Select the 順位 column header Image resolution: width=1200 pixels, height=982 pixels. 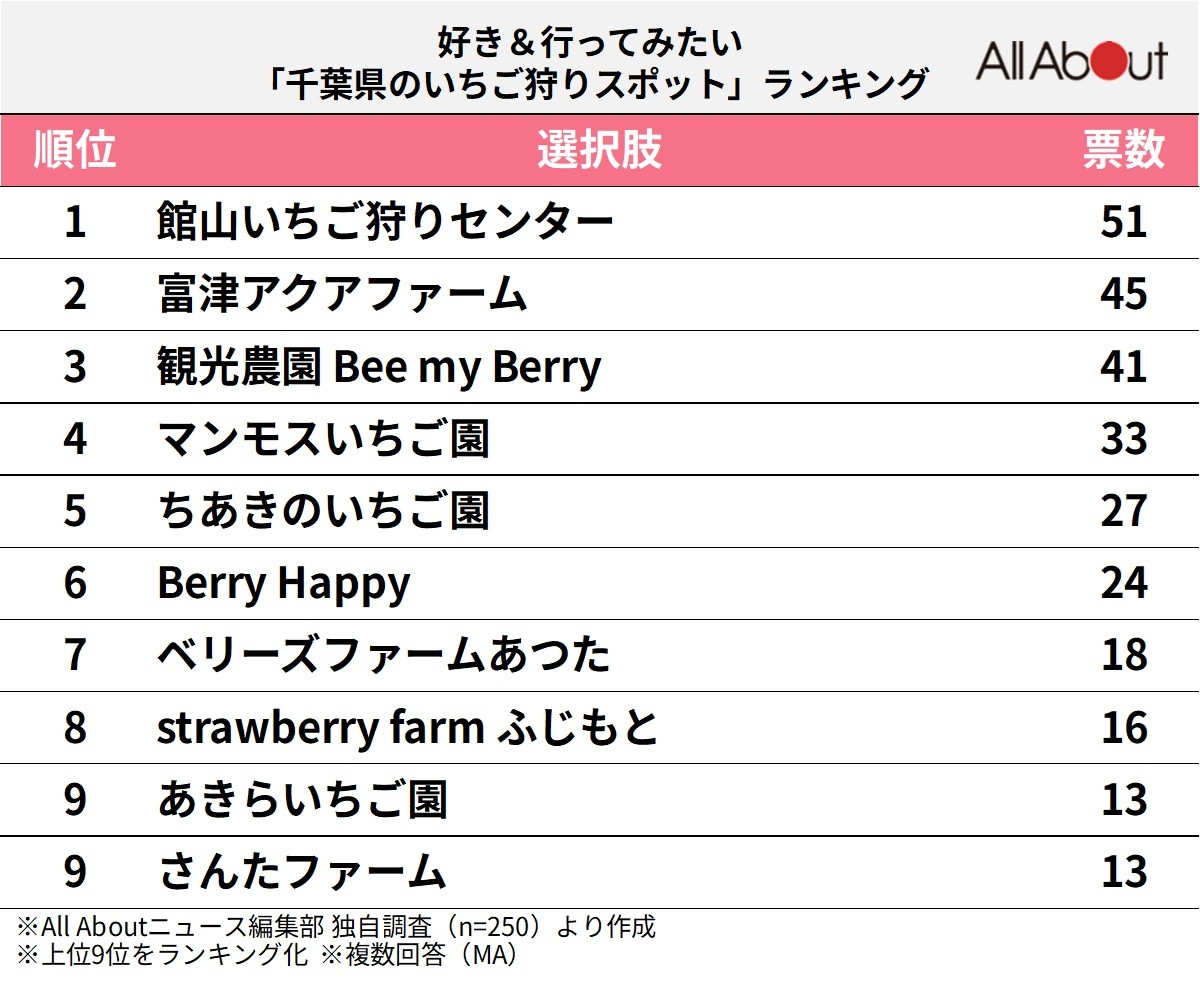pyautogui.click(x=75, y=150)
